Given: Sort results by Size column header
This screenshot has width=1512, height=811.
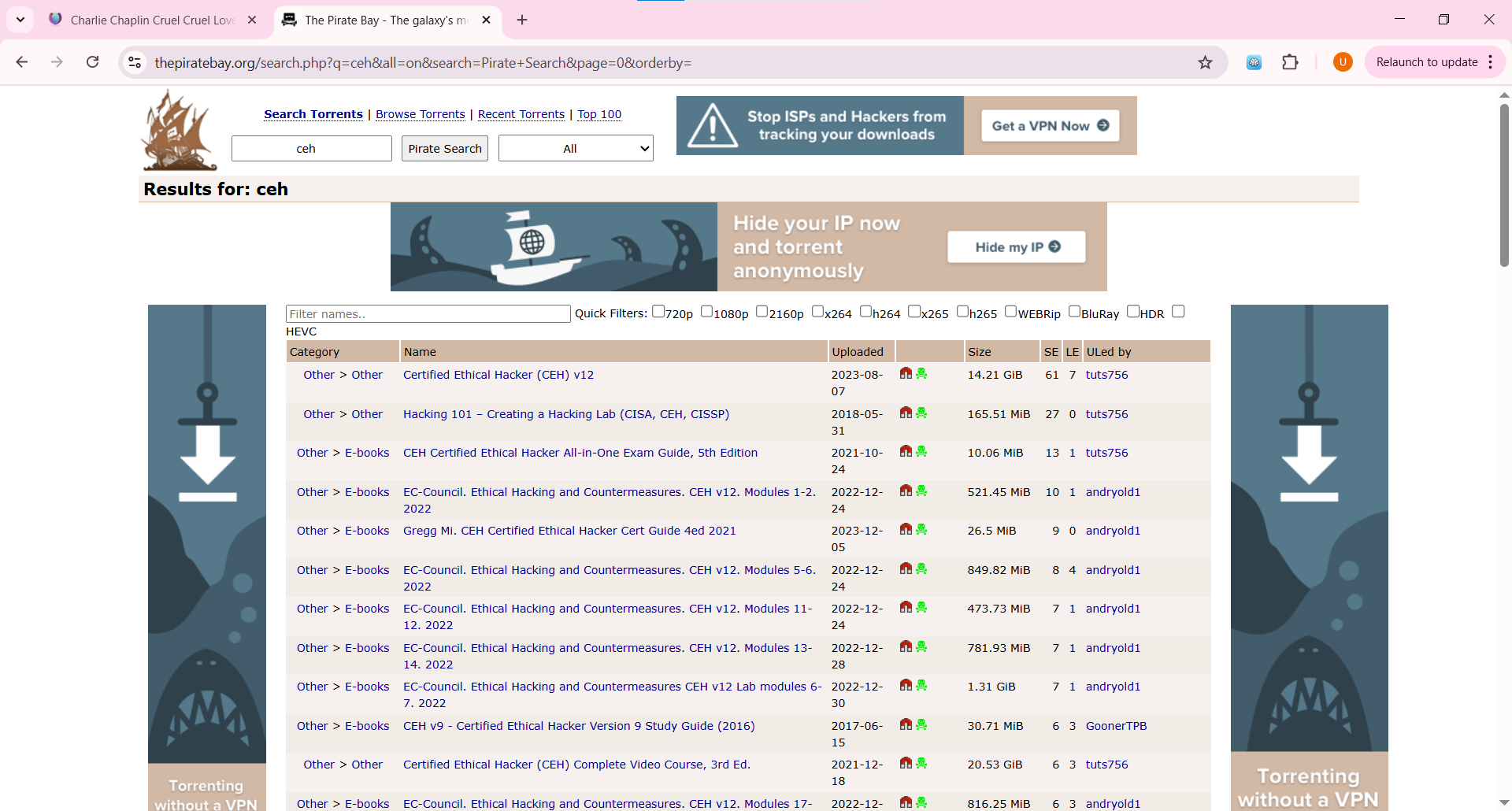Looking at the screenshot, I should 980,352.
